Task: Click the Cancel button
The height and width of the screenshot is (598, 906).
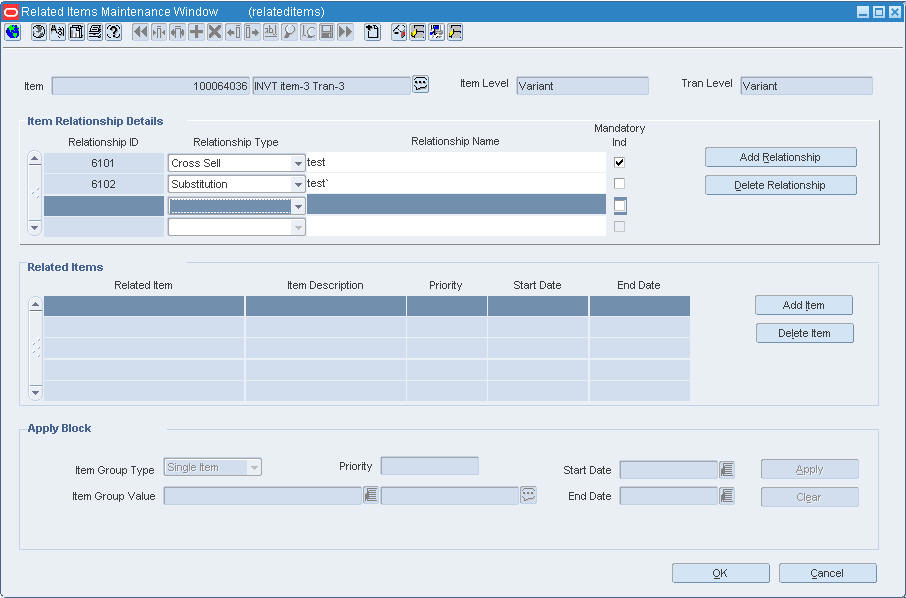Action: (827, 573)
